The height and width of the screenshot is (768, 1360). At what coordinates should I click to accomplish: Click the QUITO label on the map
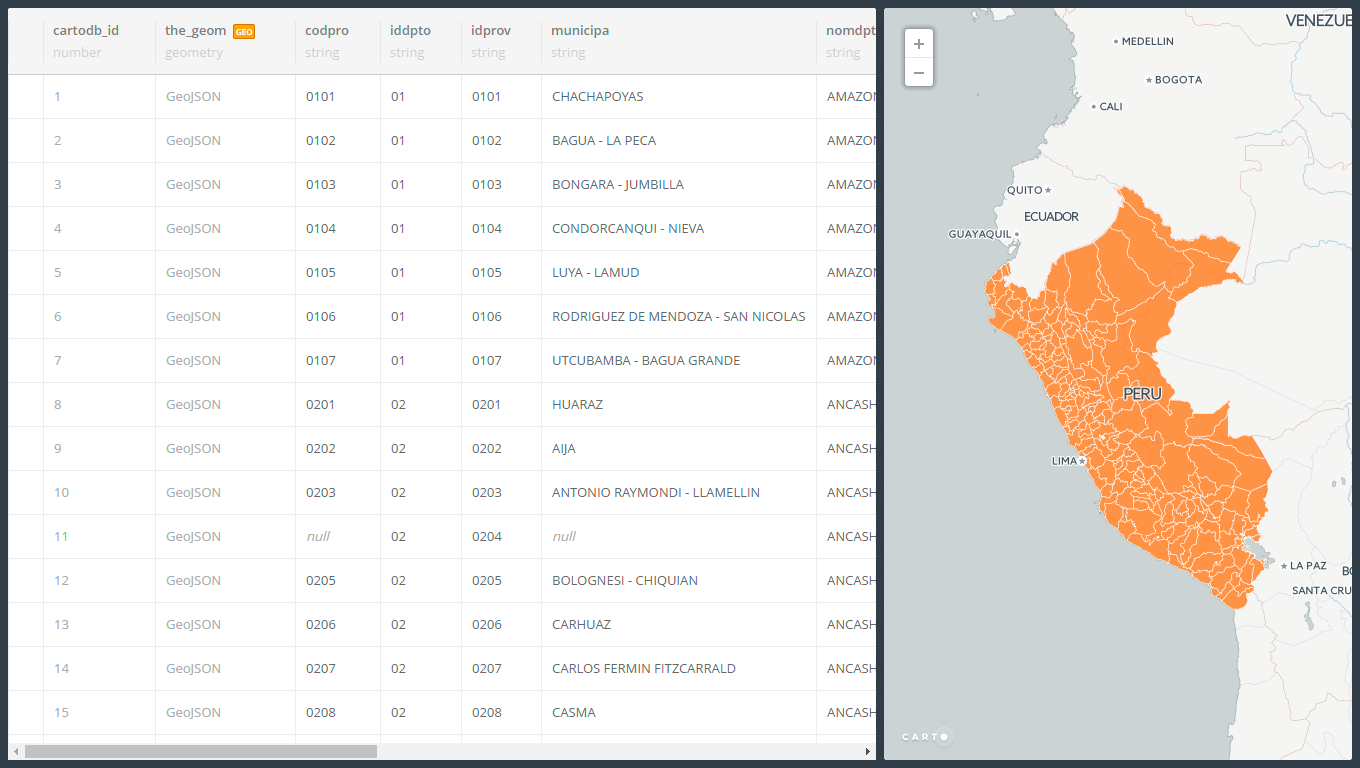point(1025,190)
